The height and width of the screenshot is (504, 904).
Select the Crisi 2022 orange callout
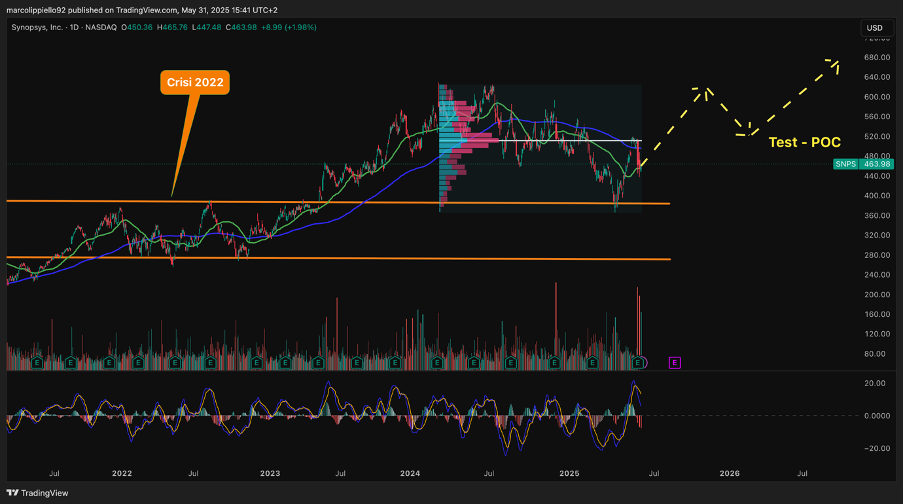coord(195,82)
